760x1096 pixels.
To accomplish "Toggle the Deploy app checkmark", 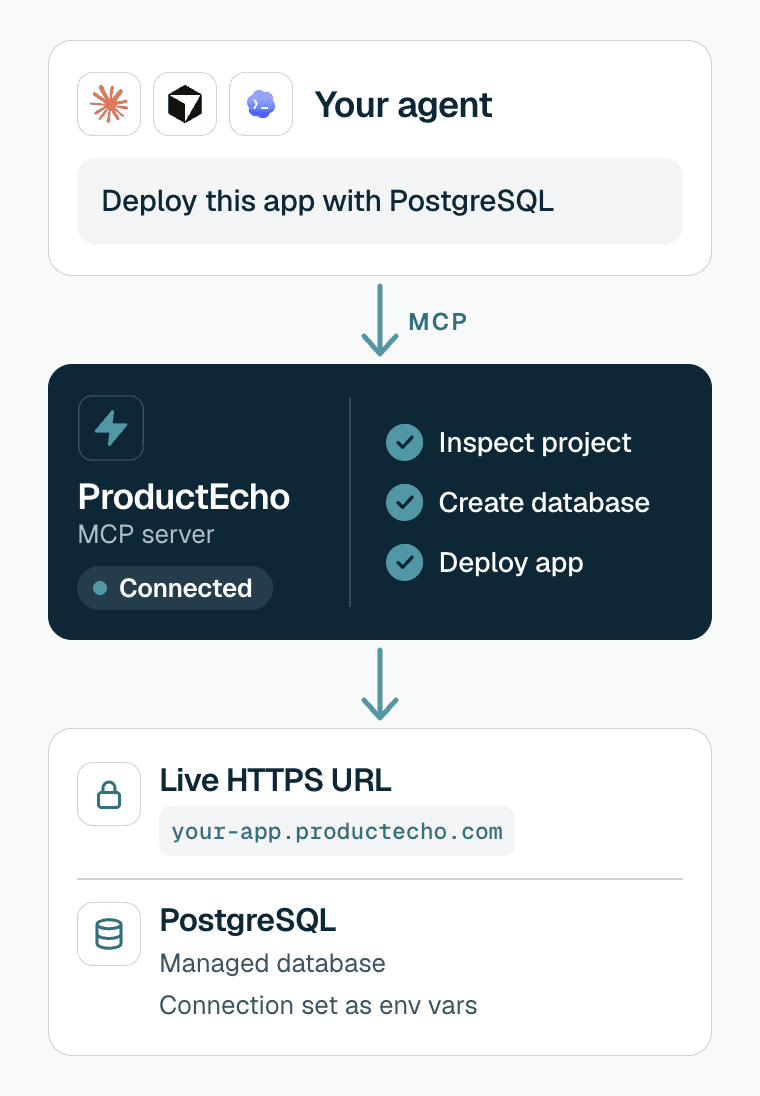I will (x=404, y=563).
